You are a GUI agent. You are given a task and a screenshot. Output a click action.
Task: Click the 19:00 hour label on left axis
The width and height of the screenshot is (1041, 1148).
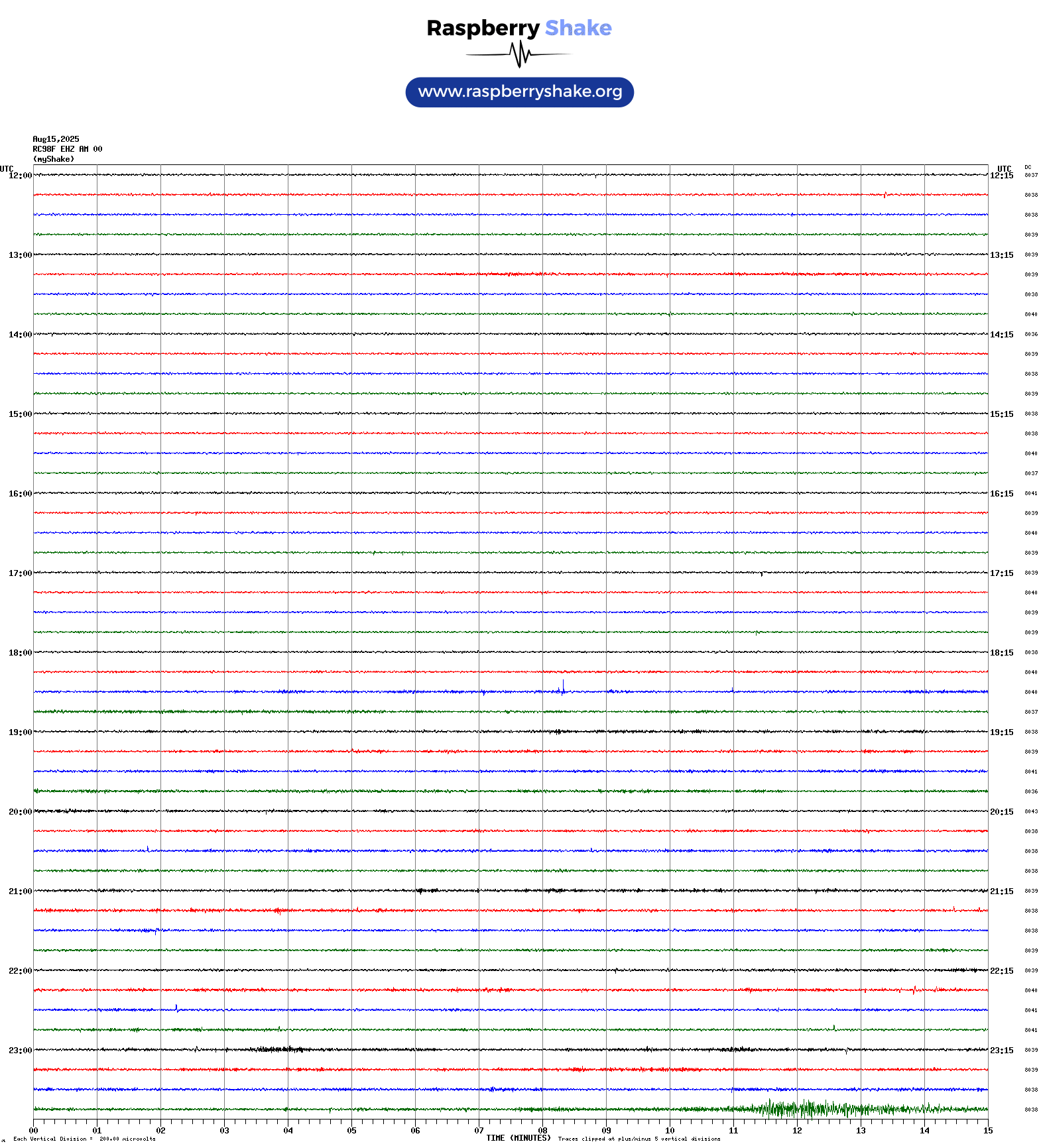[x=20, y=732]
